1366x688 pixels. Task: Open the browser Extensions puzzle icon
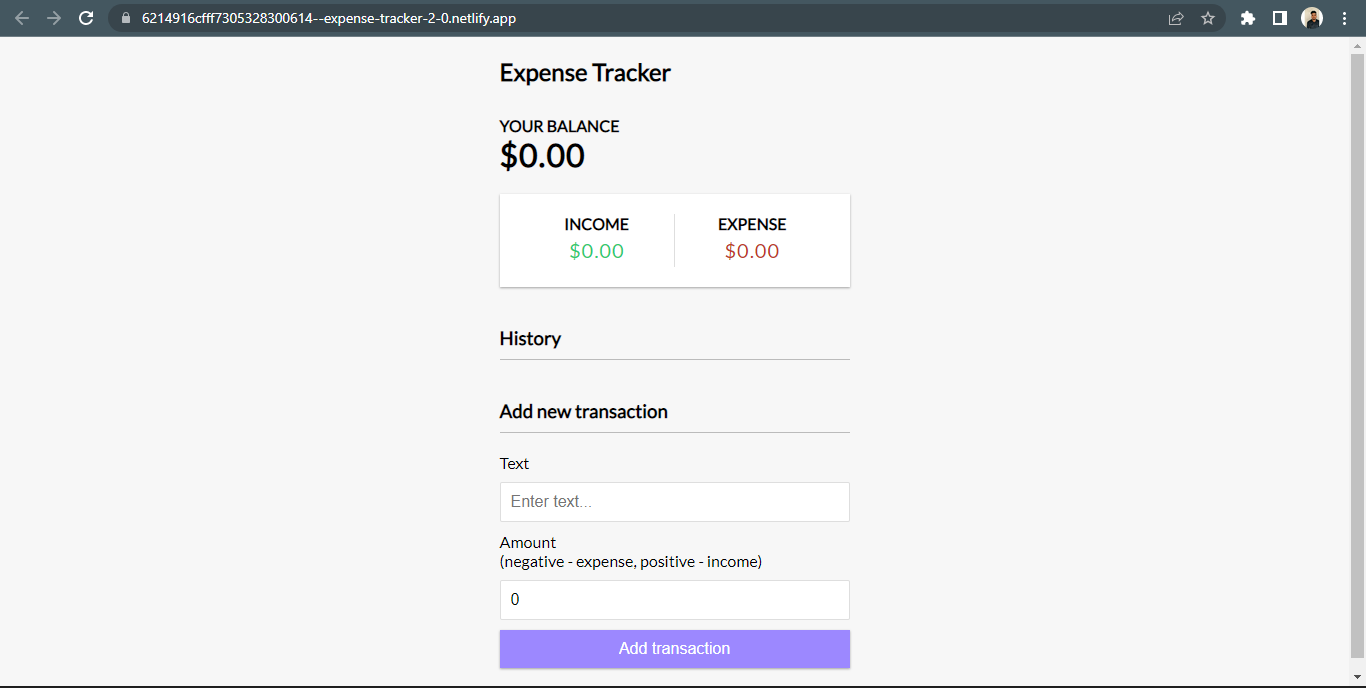[1247, 18]
